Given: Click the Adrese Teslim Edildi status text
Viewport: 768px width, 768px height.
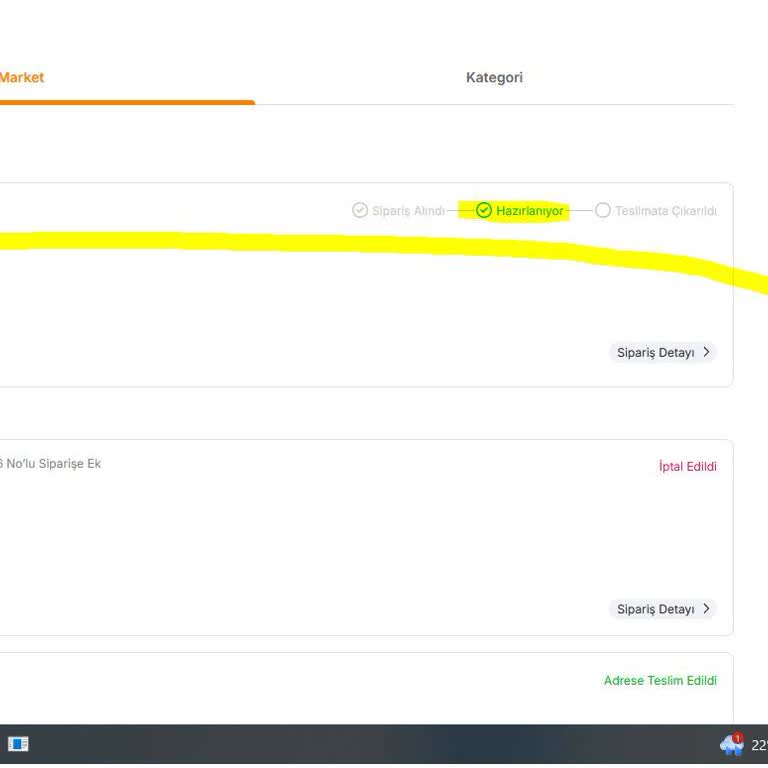Looking at the screenshot, I should click(x=660, y=680).
